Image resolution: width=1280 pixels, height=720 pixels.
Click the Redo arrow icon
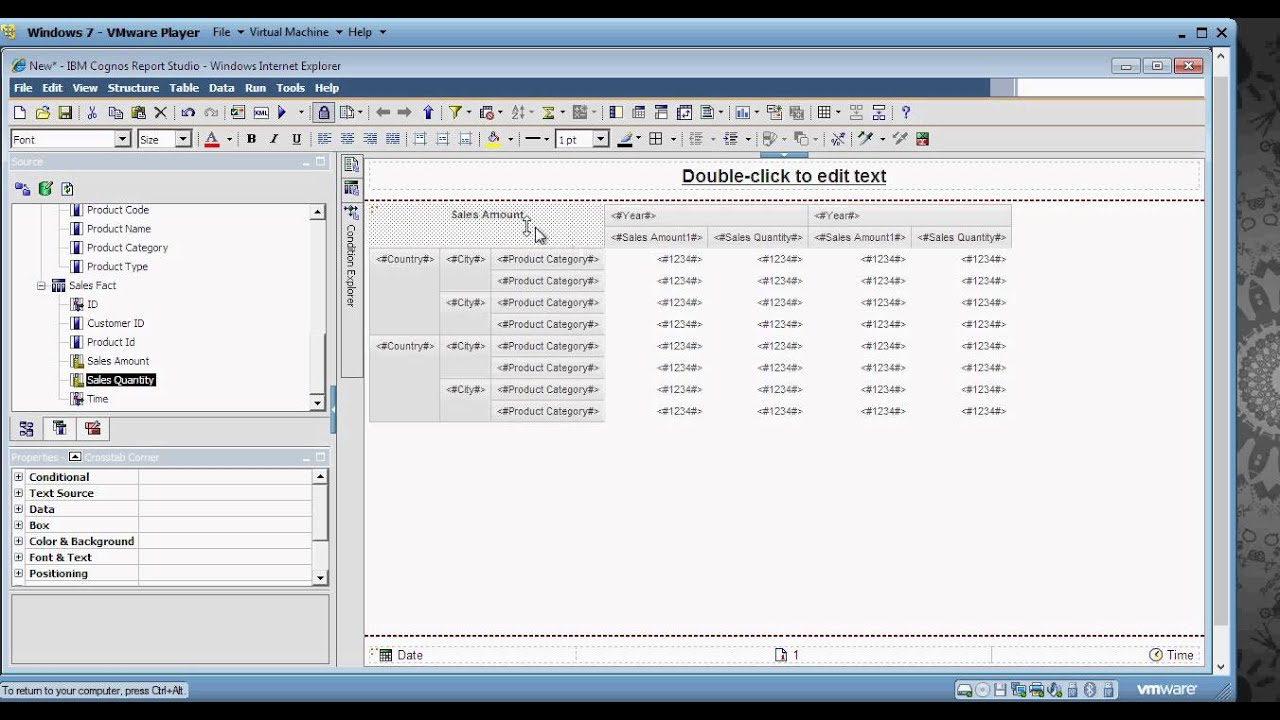pos(211,113)
